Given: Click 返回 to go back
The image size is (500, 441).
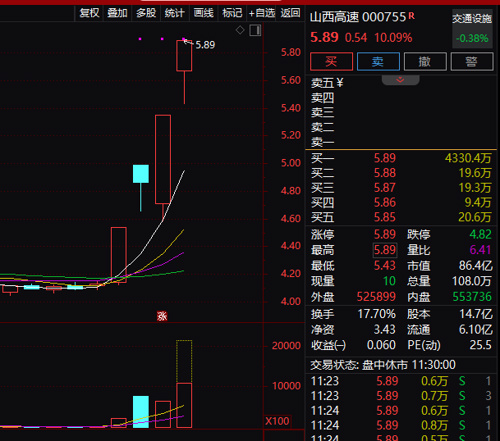Looking at the screenshot, I should 290,13.
